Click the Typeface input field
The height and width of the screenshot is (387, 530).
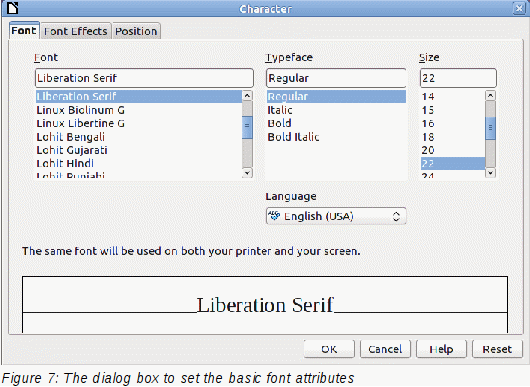pyautogui.click(x=336, y=78)
